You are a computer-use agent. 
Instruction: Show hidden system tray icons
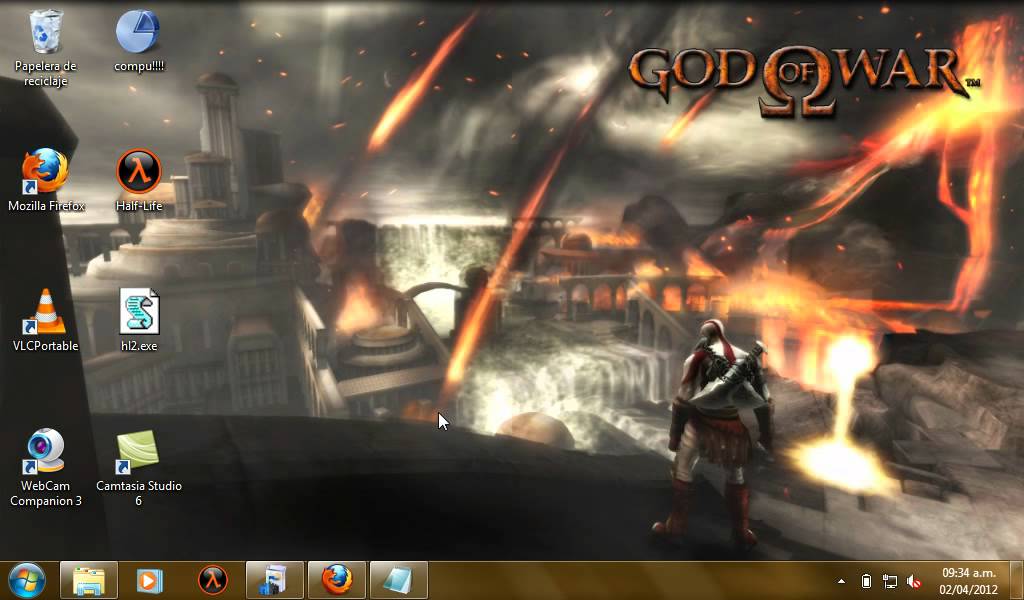coord(841,581)
